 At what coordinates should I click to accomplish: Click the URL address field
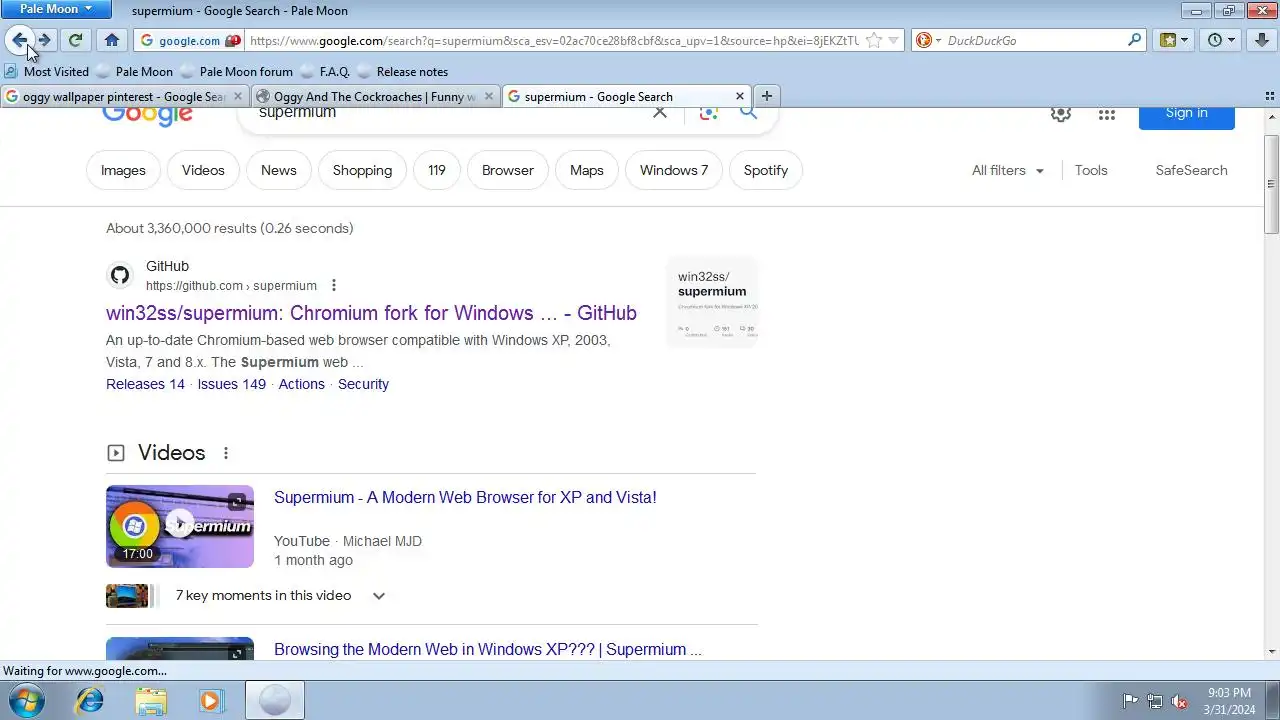click(x=553, y=41)
